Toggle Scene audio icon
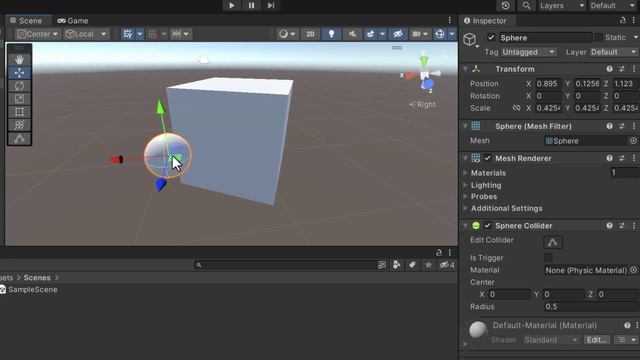The width and height of the screenshot is (640, 360). [352, 34]
